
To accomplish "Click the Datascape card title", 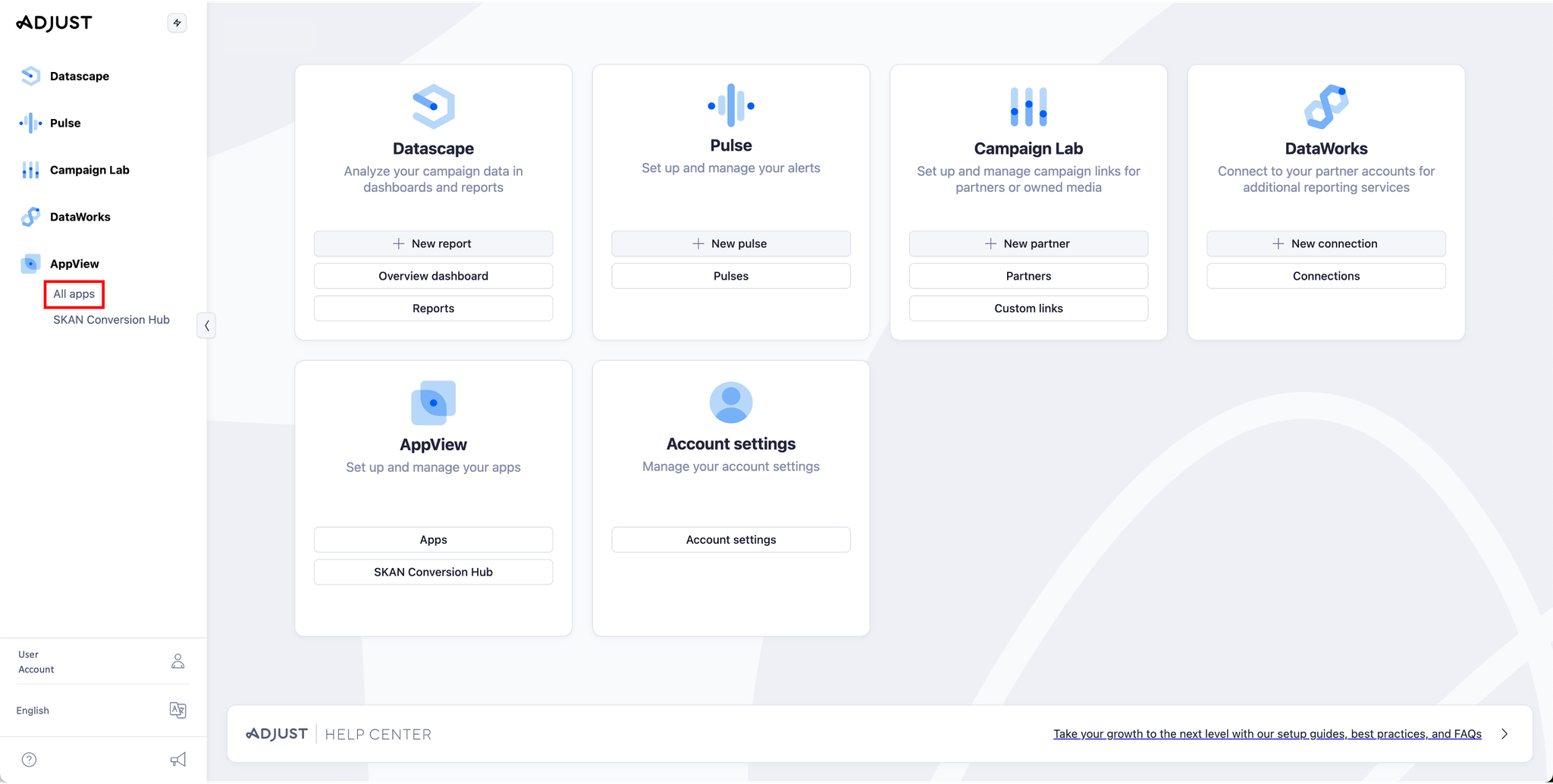I will click(x=433, y=149).
